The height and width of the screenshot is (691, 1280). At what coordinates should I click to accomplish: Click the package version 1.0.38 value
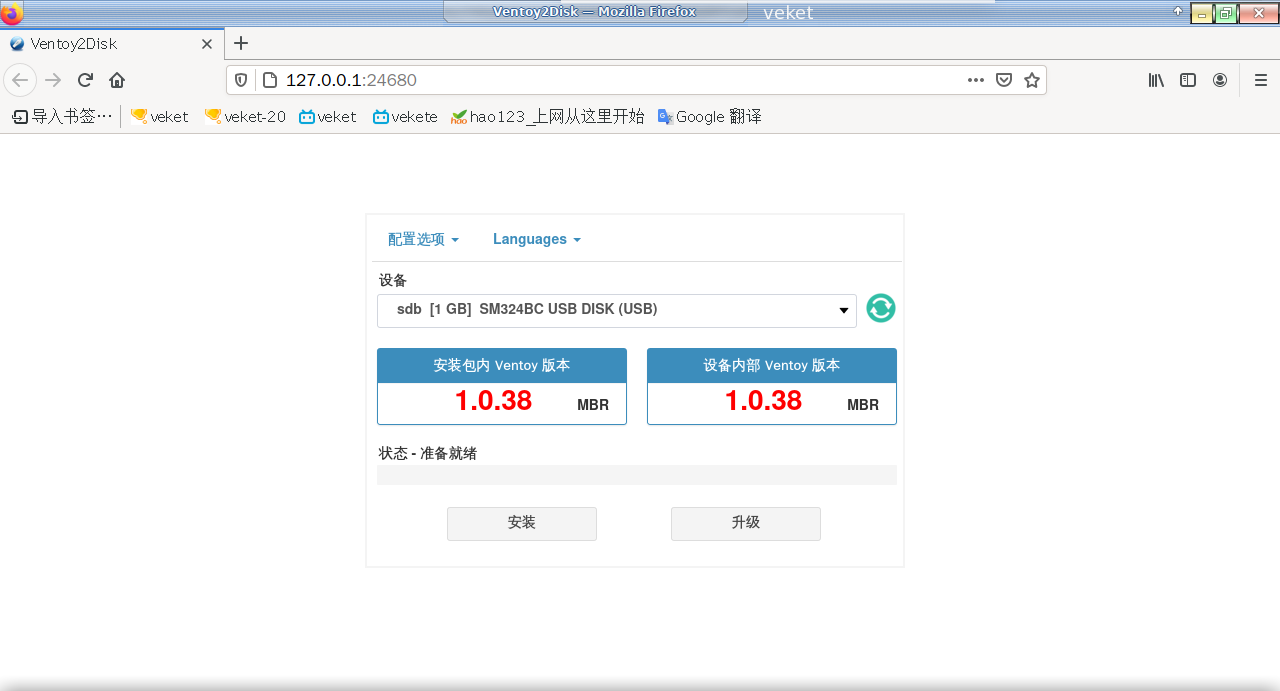pos(493,401)
